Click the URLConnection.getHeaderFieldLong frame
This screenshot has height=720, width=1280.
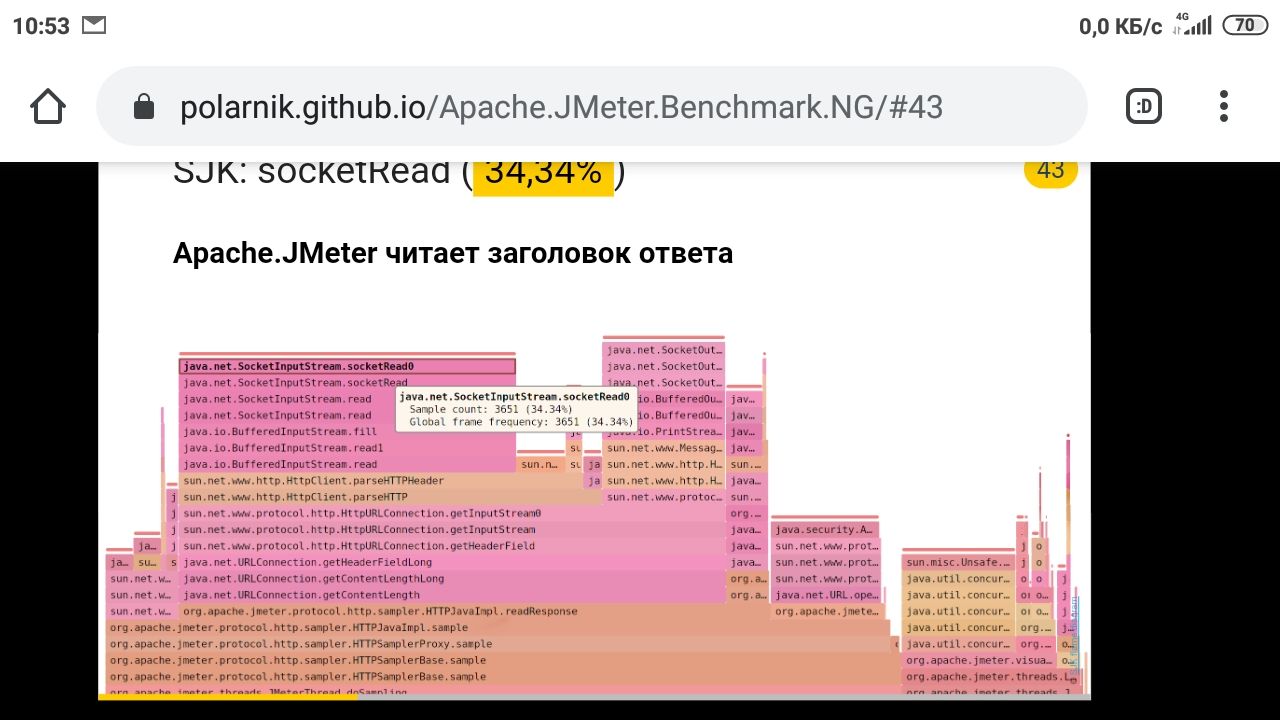point(452,562)
